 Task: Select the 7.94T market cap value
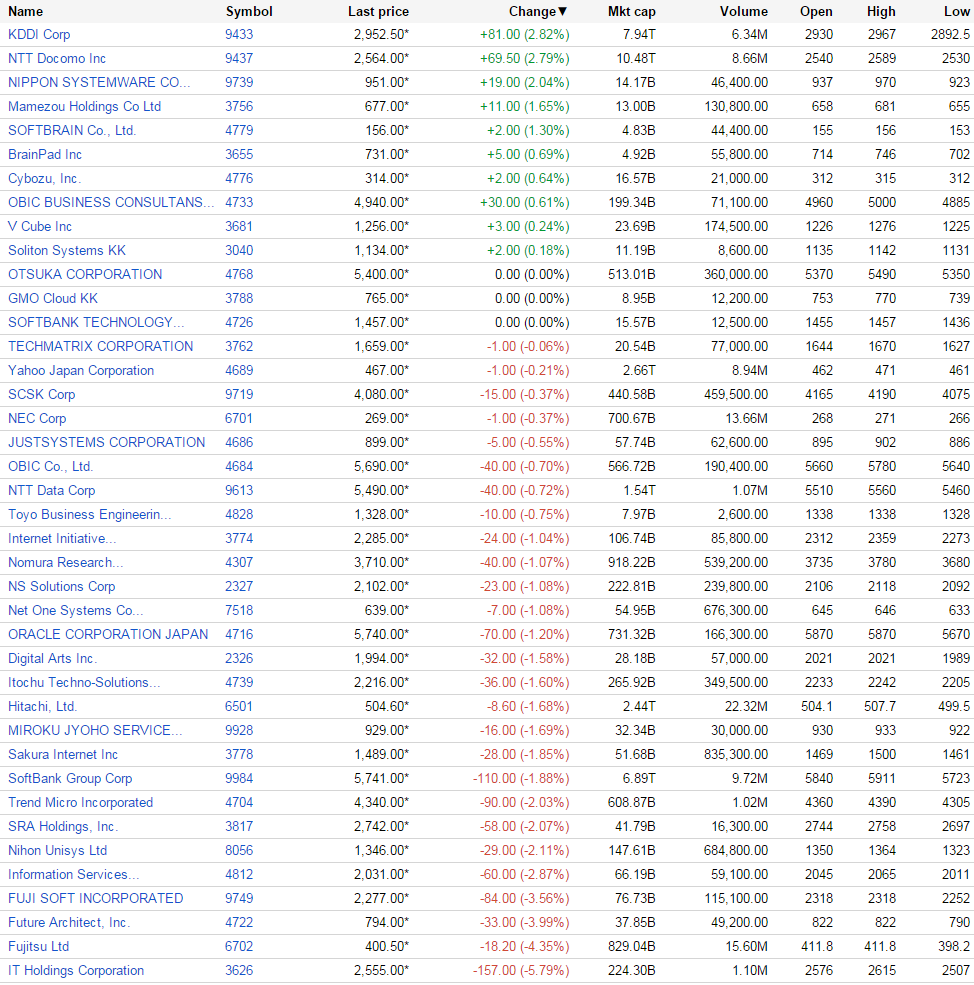[x=639, y=35]
